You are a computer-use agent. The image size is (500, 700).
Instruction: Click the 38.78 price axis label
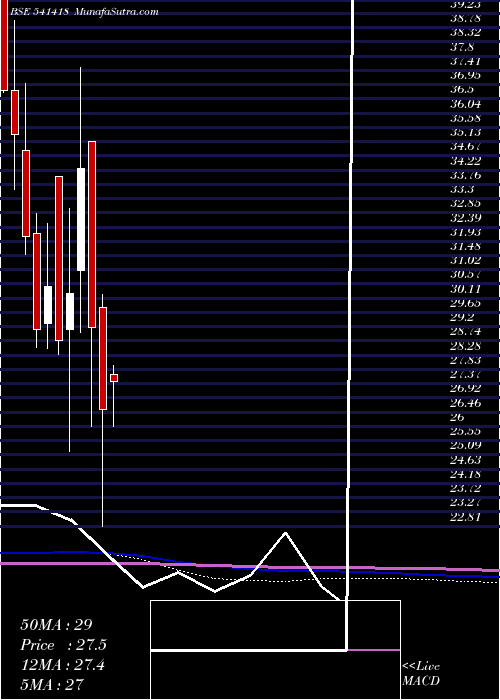(x=466, y=18)
